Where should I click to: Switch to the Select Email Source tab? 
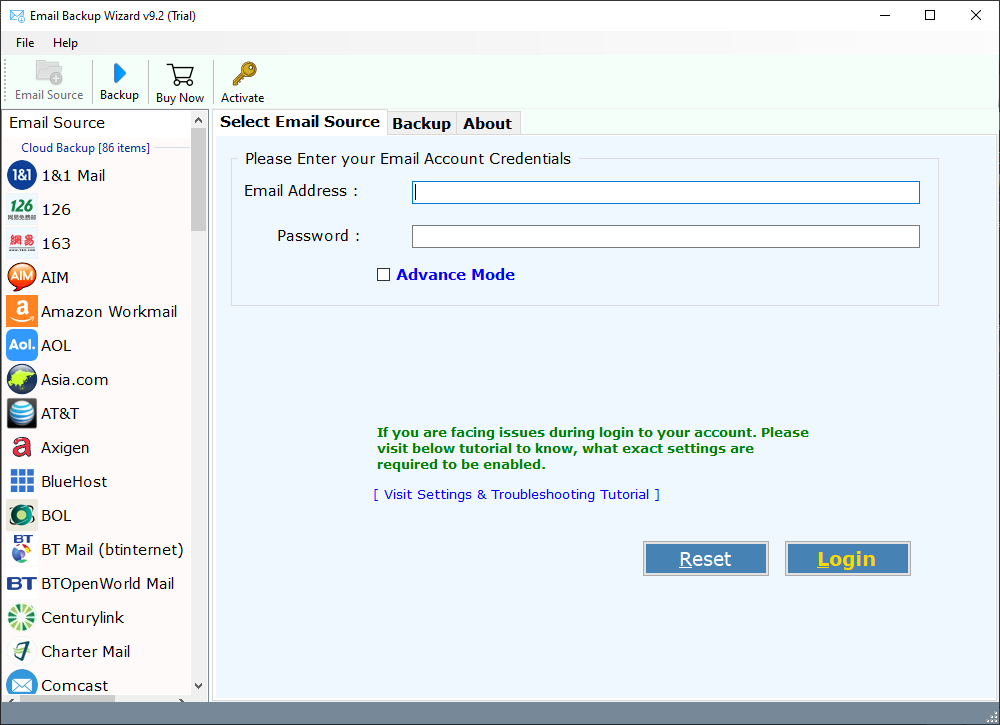[x=300, y=122]
